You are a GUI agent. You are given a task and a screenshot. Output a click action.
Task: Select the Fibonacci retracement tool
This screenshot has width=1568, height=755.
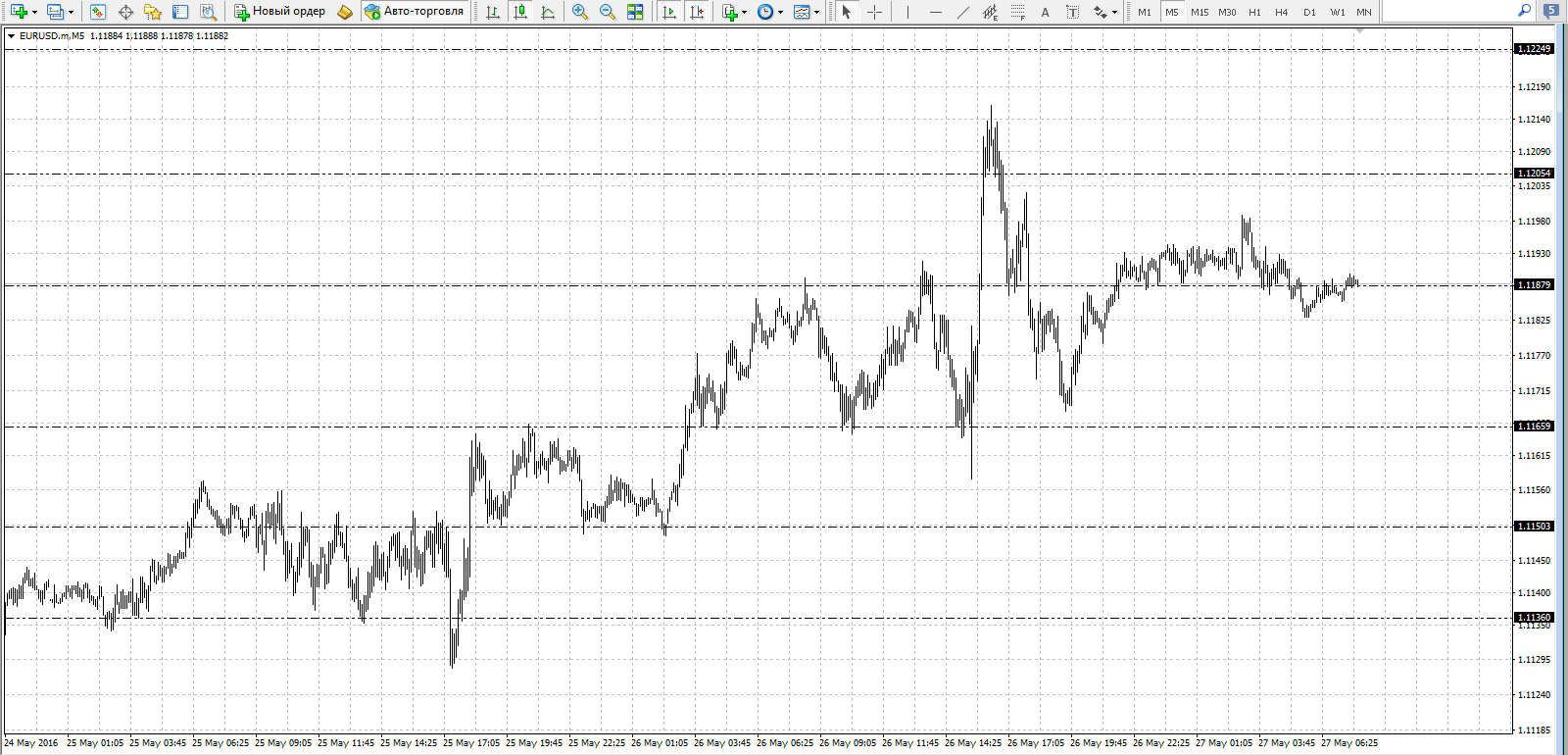[1017, 12]
